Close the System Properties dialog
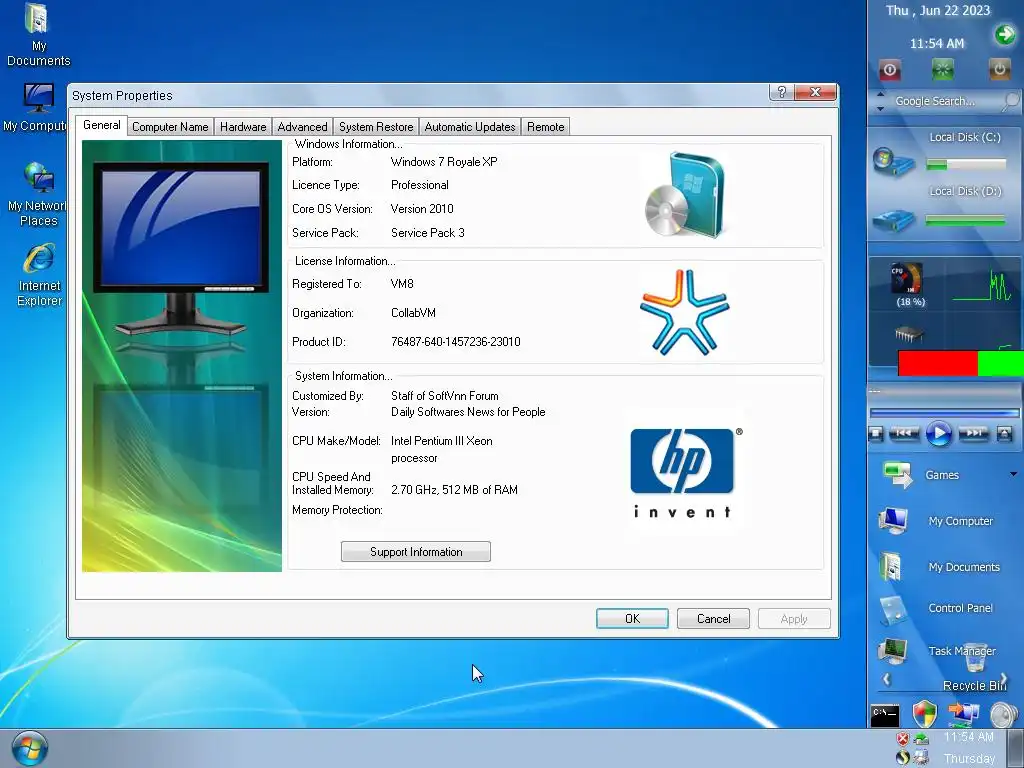 [816, 92]
